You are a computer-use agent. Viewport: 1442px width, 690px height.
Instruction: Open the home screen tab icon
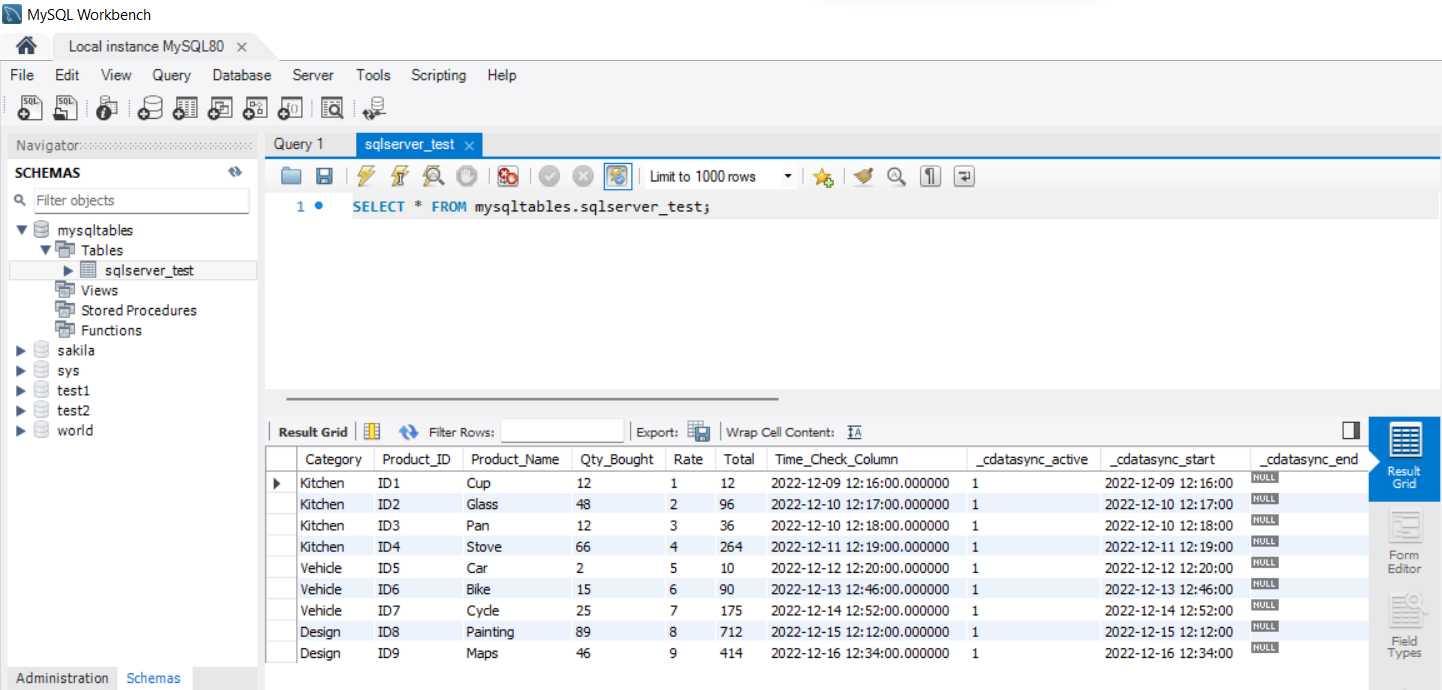[x=26, y=46]
